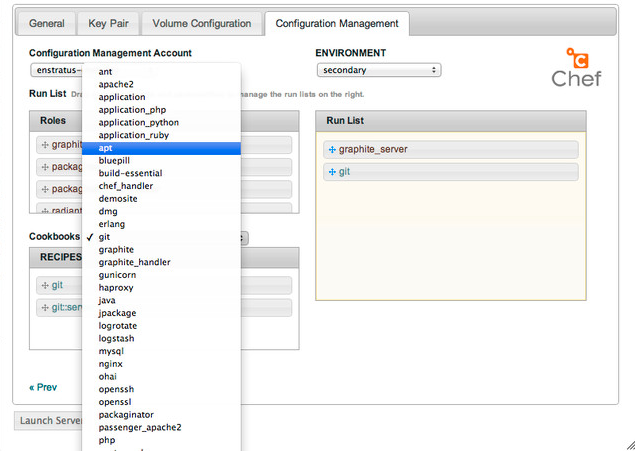Screen dimensions: 639x454
Task: Open the ENVIRONMENT secondary dropdown
Action: point(378,70)
